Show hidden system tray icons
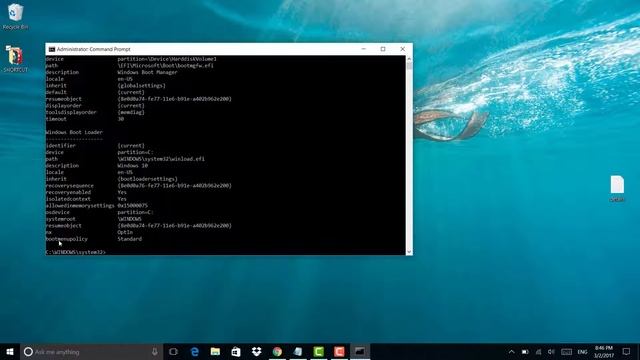 click(511, 352)
